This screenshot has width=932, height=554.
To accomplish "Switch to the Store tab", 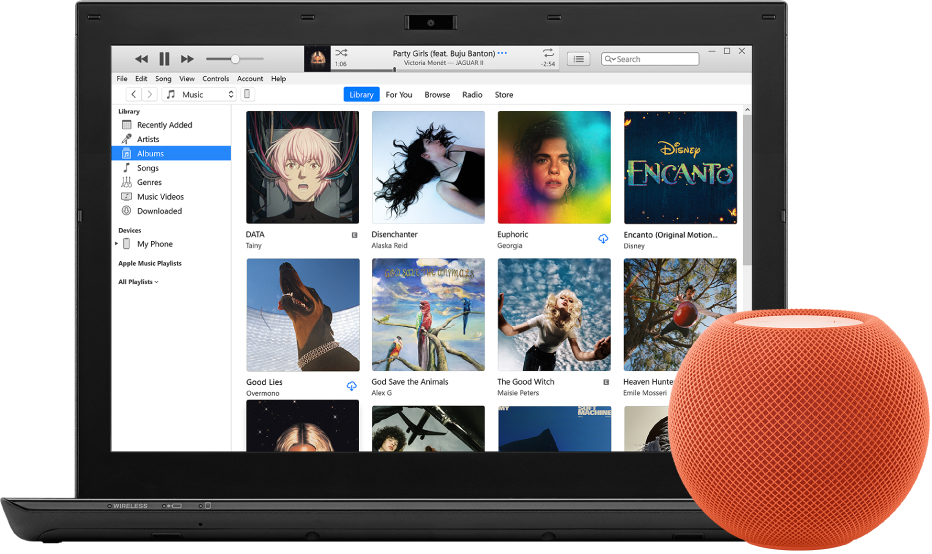I will click(504, 95).
